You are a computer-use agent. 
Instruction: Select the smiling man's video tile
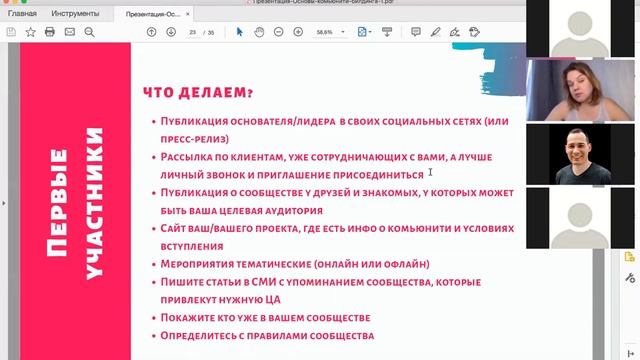[x=580, y=154]
